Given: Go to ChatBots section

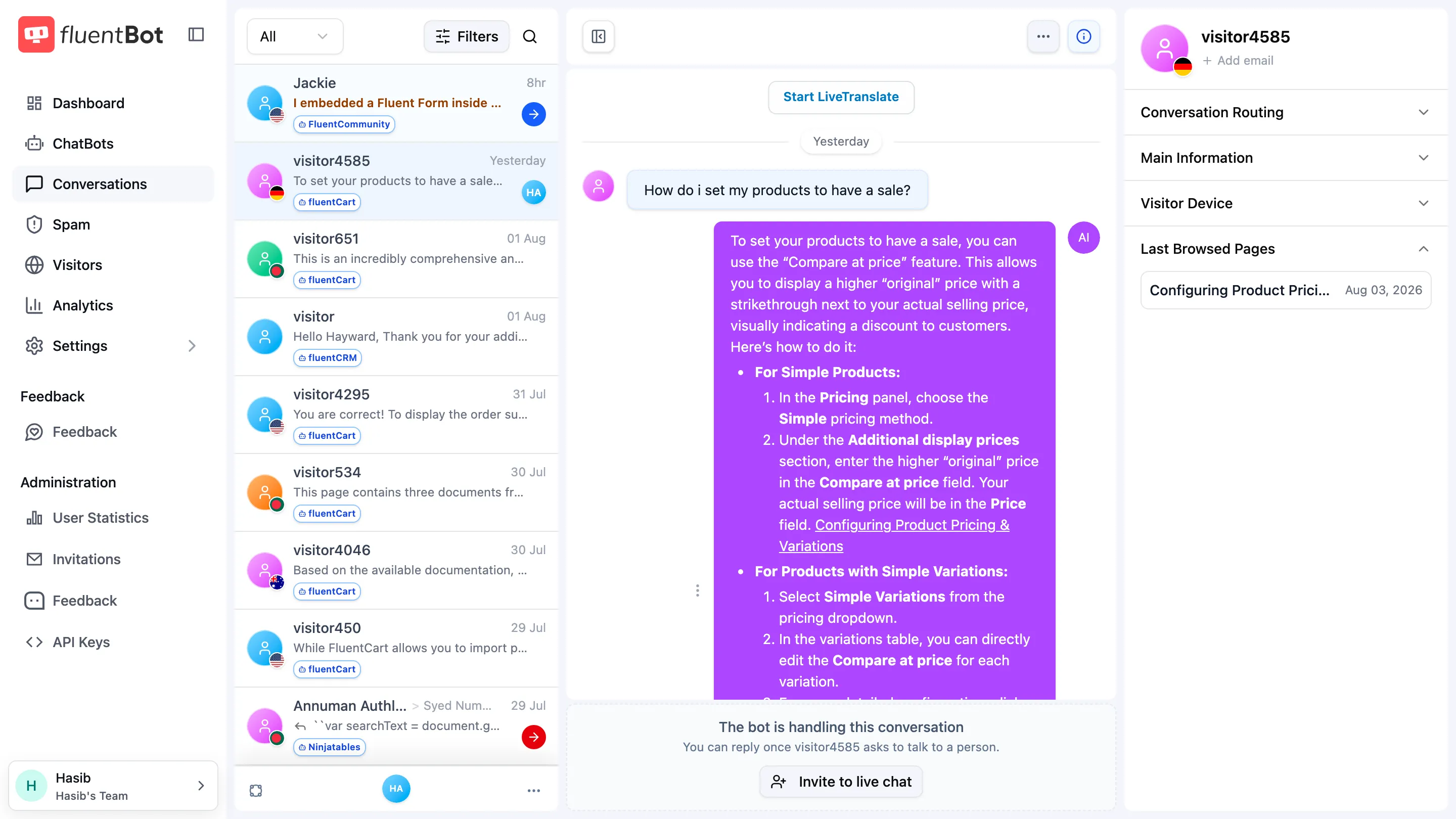Looking at the screenshot, I should [x=113, y=144].
